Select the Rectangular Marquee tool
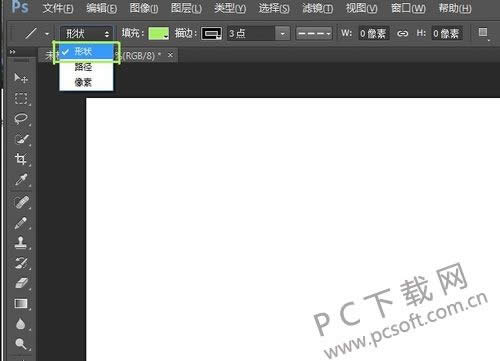Screen dimensions: 500x361 [21, 99]
